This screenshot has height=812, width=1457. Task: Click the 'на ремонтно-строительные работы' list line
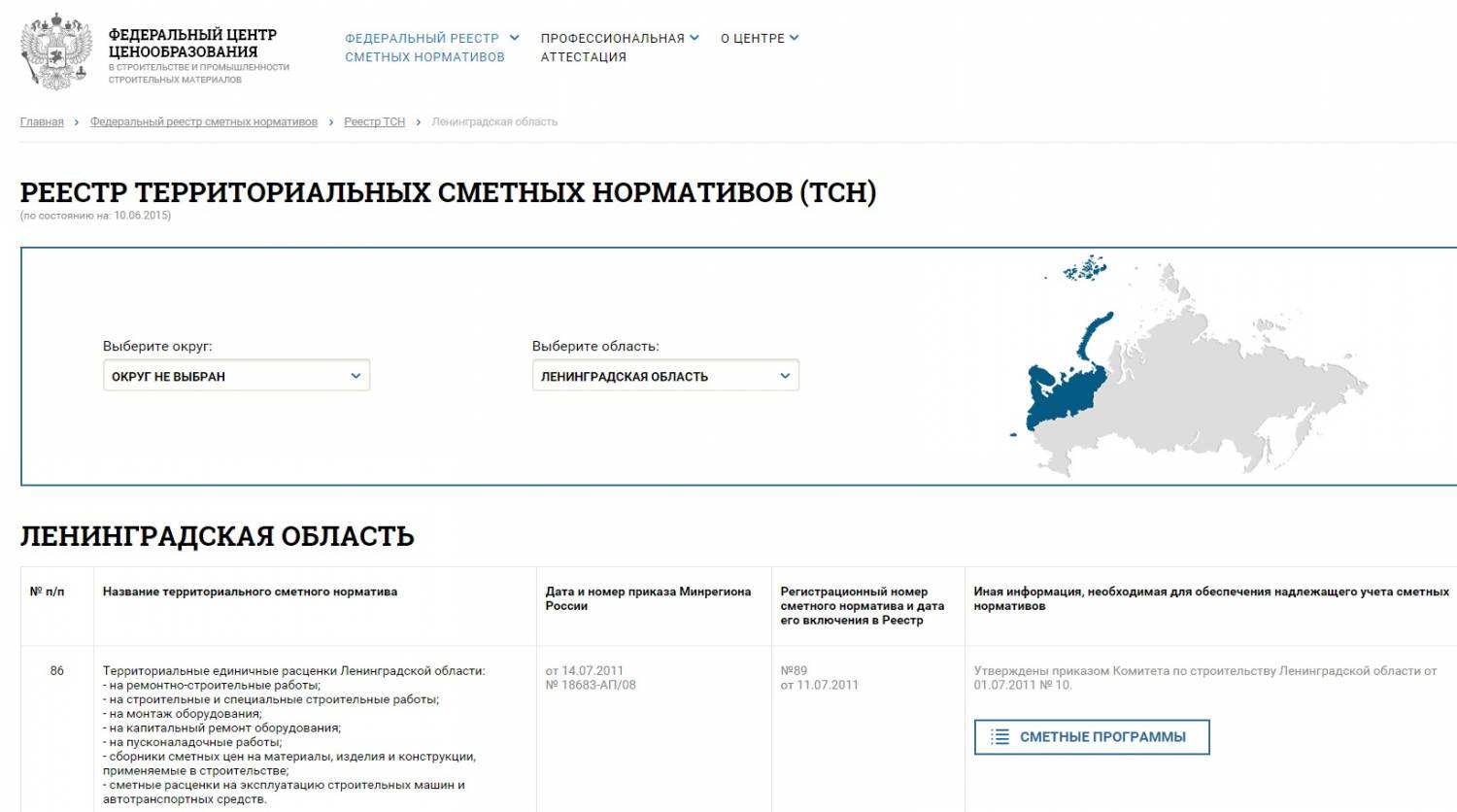[212, 685]
